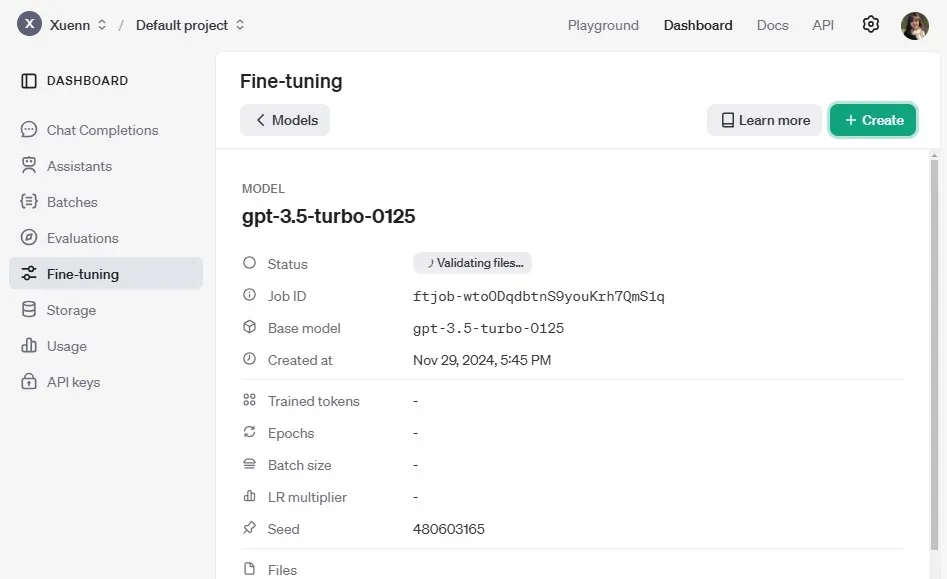This screenshot has height=579, width=947.
Task: Click the Epochs refresh icon
Action: pyautogui.click(x=249, y=432)
